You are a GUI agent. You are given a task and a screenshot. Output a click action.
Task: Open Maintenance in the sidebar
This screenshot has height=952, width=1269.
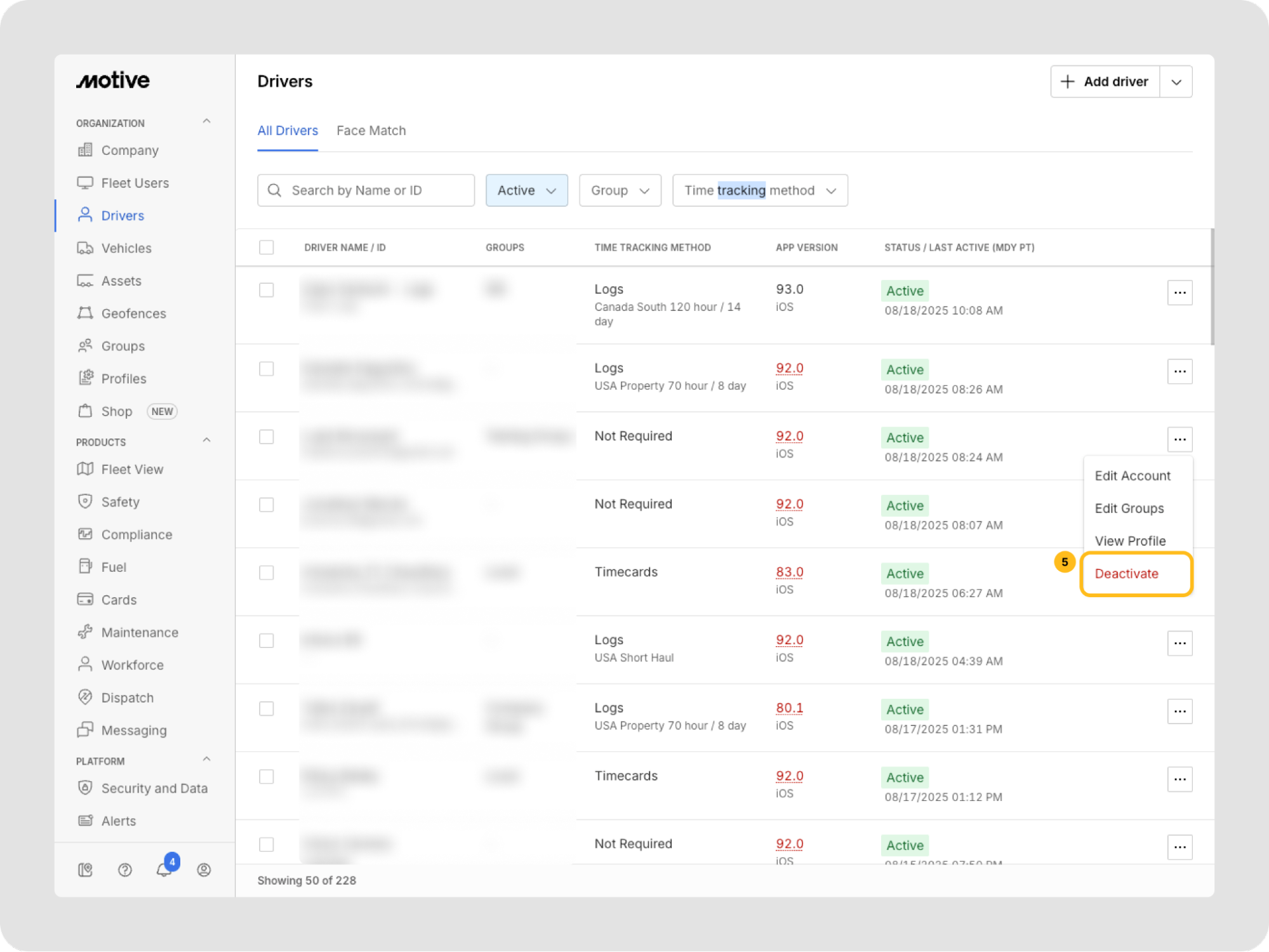139,633
